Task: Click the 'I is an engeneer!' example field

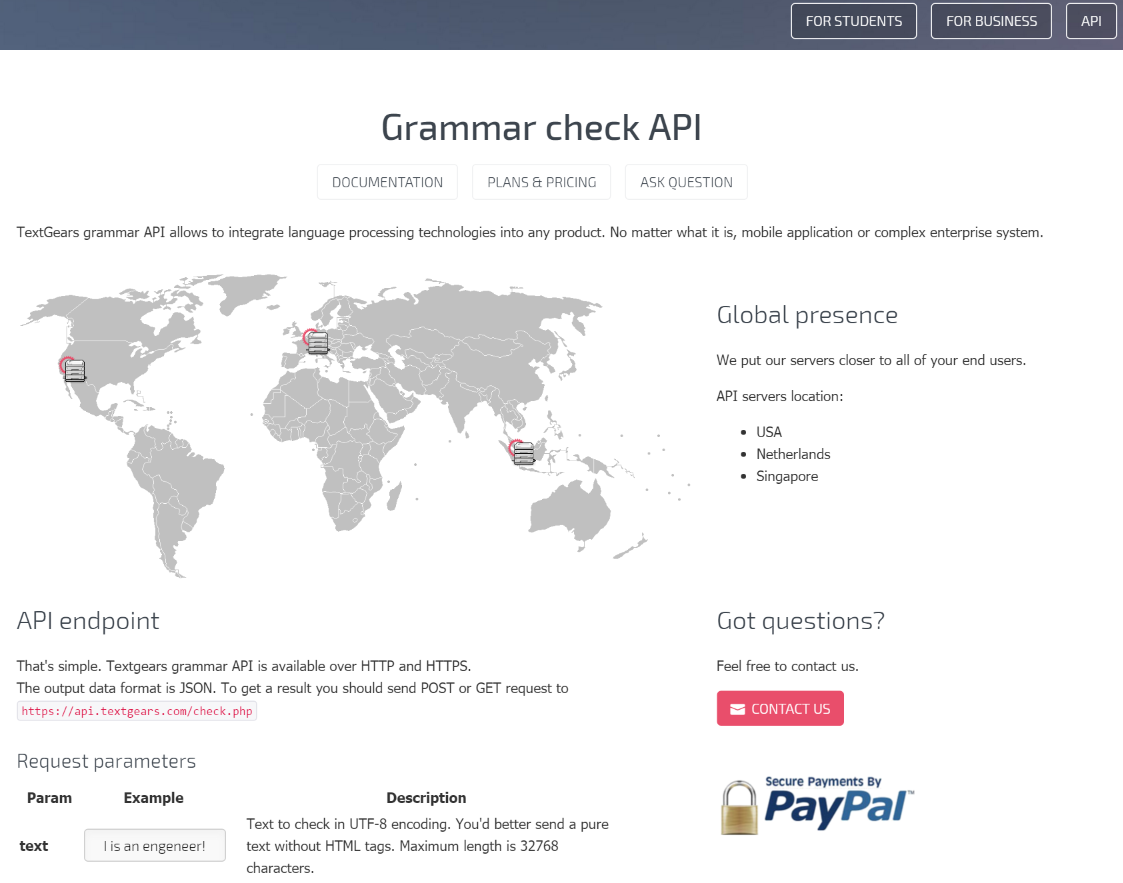Action: click(155, 846)
